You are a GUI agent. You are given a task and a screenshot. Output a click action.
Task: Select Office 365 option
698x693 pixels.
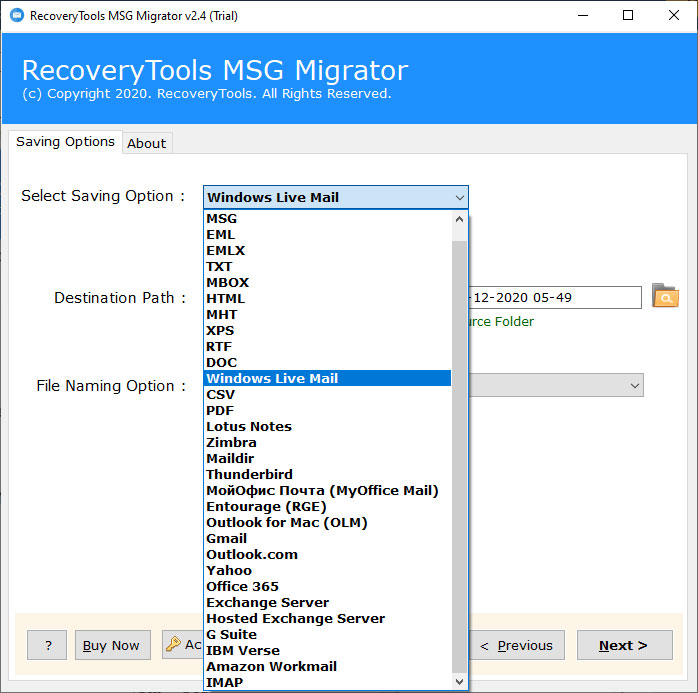327,587
